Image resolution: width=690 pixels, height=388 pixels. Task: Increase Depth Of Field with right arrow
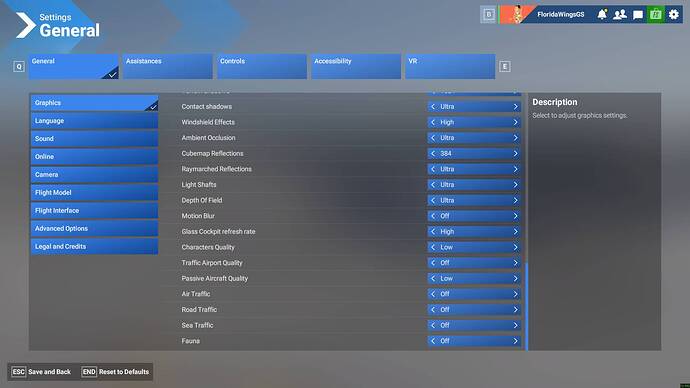point(515,200)
